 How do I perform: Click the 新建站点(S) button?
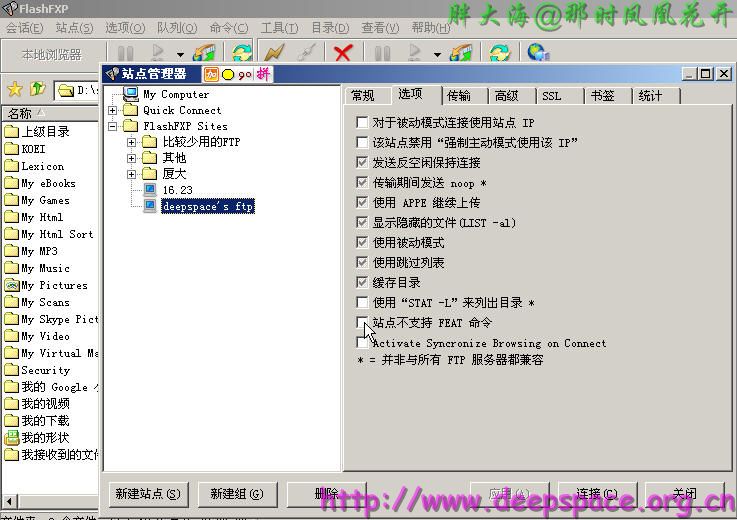[148, 494]
